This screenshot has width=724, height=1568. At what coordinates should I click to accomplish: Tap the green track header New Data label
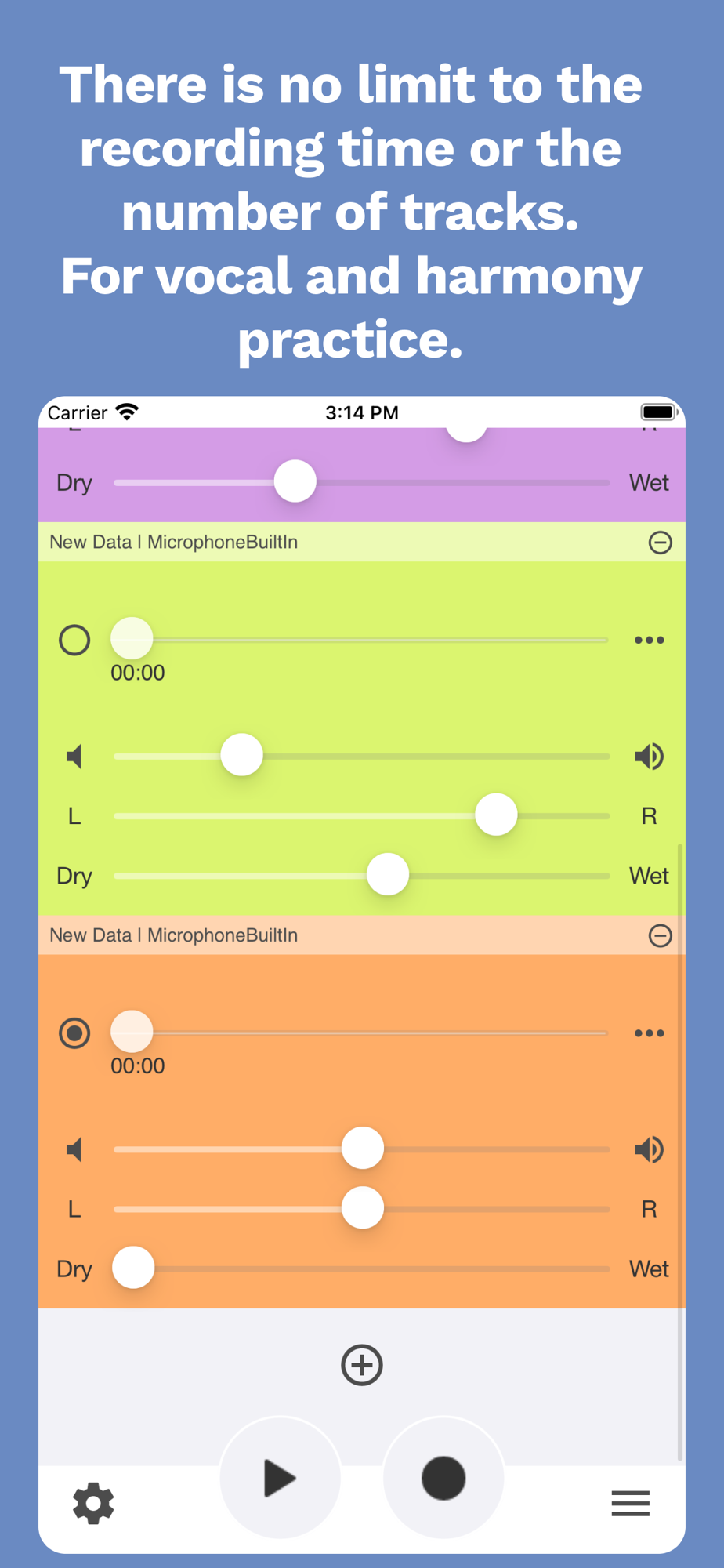pos(90,543)
